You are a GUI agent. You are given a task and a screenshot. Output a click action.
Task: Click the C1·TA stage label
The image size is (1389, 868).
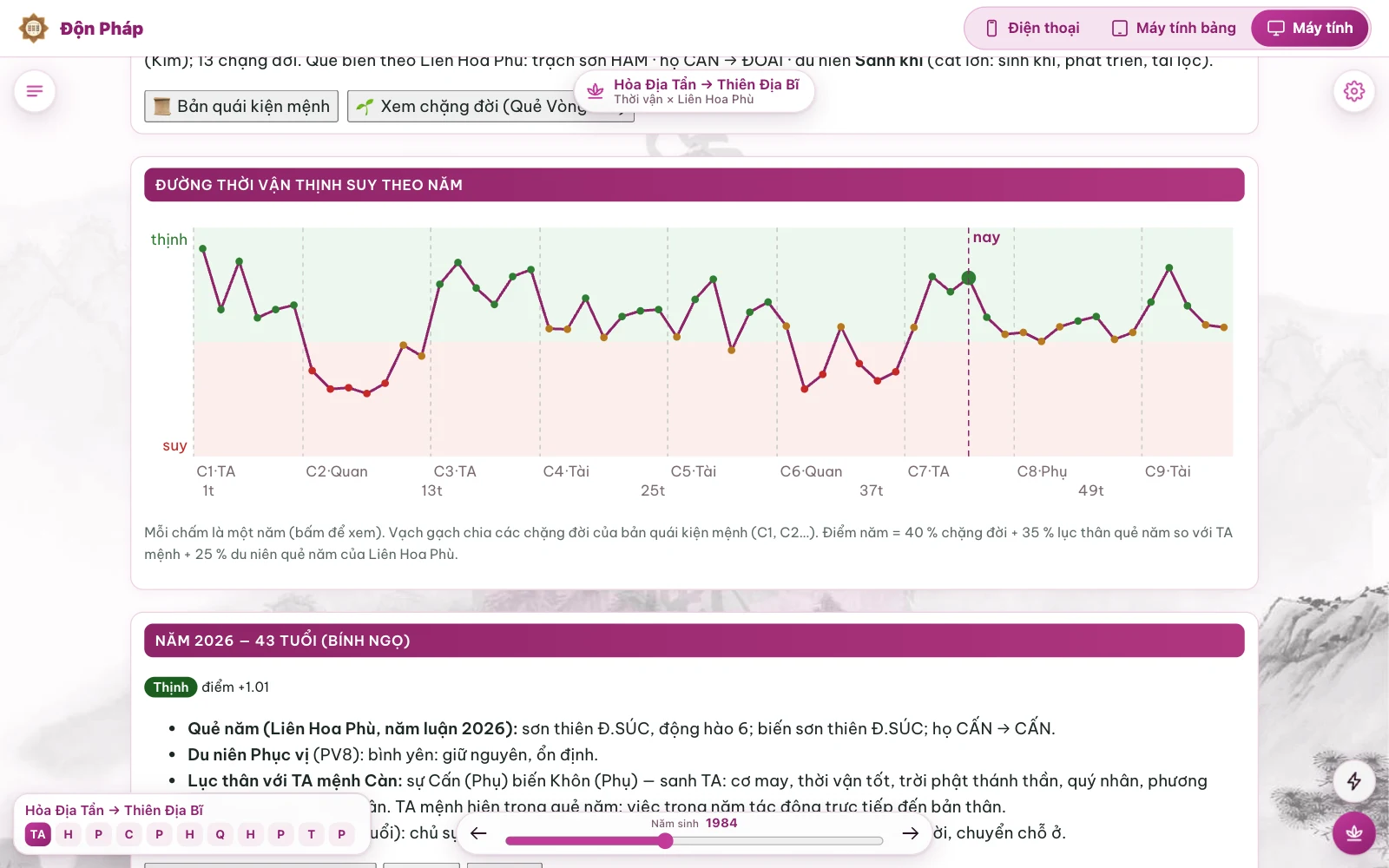[x=216, y=471]
